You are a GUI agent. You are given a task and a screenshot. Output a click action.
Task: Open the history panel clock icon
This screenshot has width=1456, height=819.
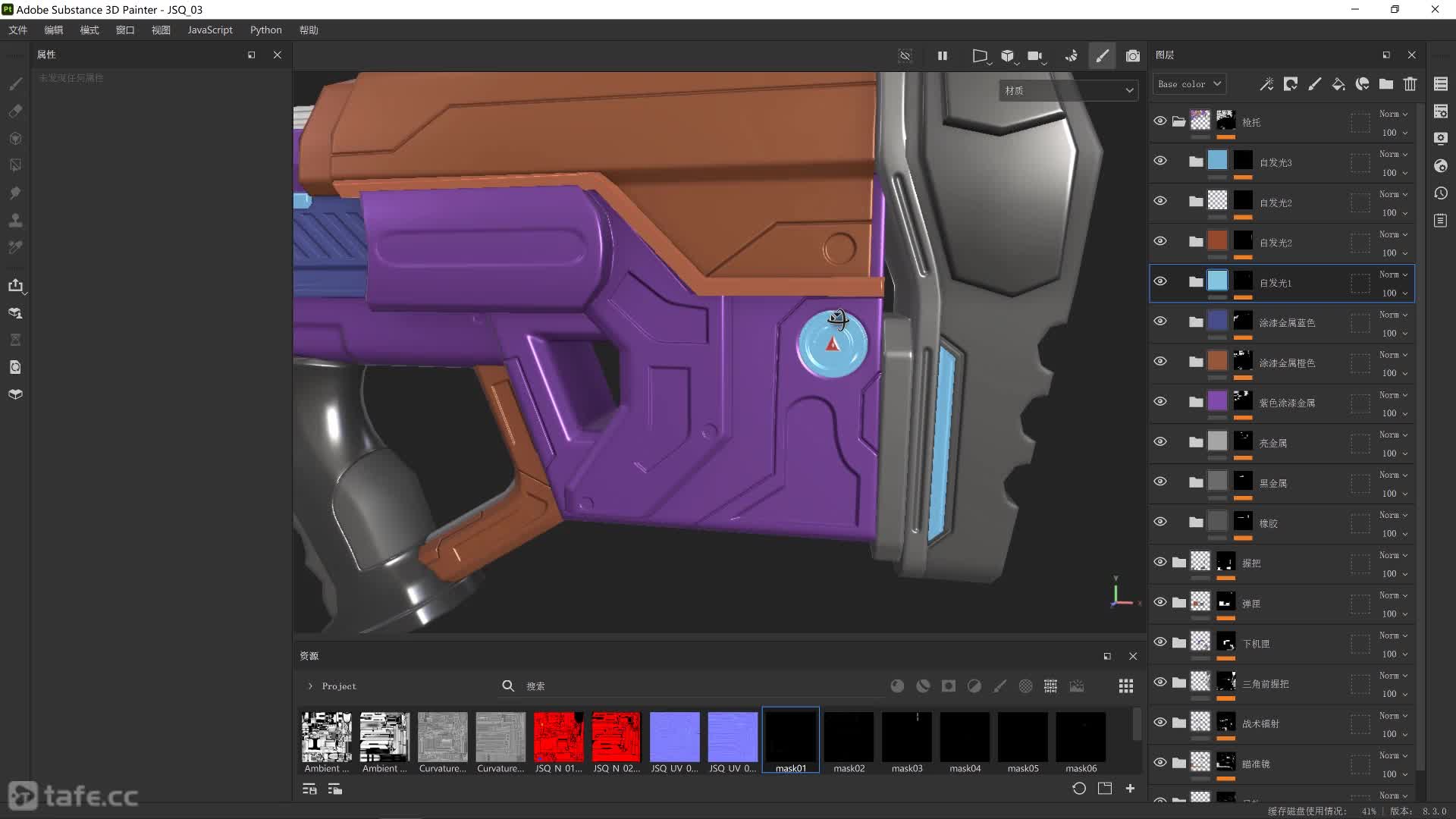[x=1441, y=193]
